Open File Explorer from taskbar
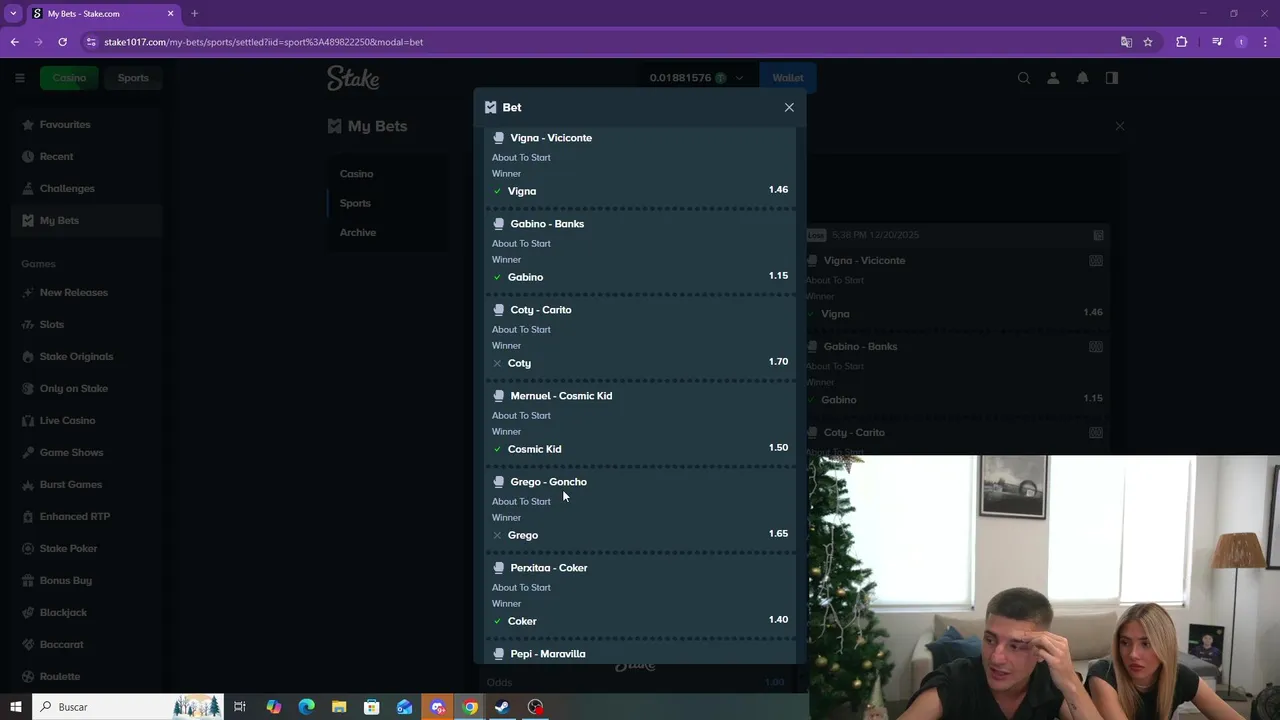 (x=339, y=707)
